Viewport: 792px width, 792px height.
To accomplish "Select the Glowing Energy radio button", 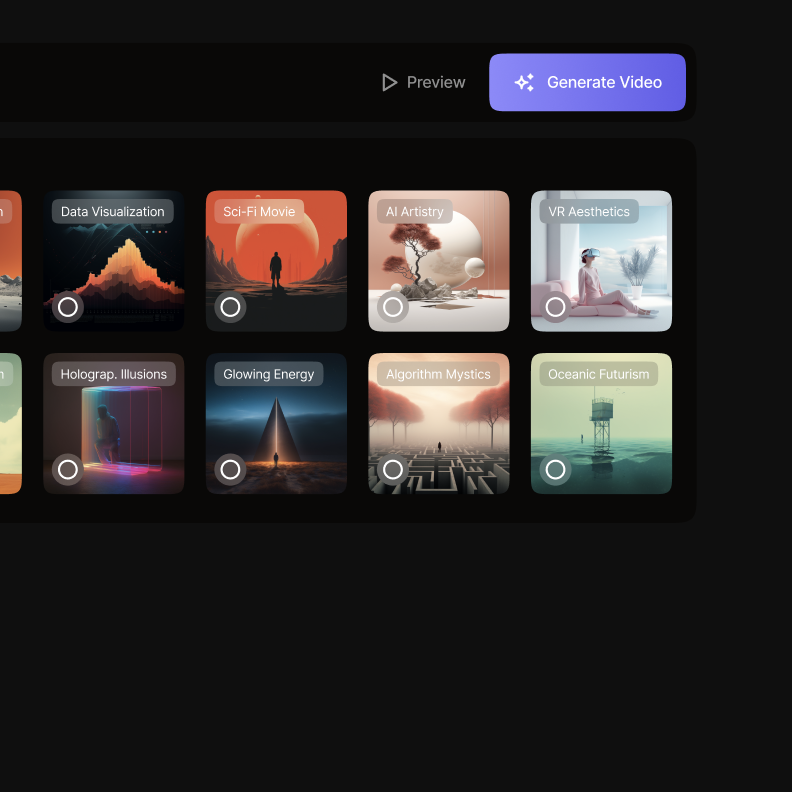I will [x=230, y=469].
